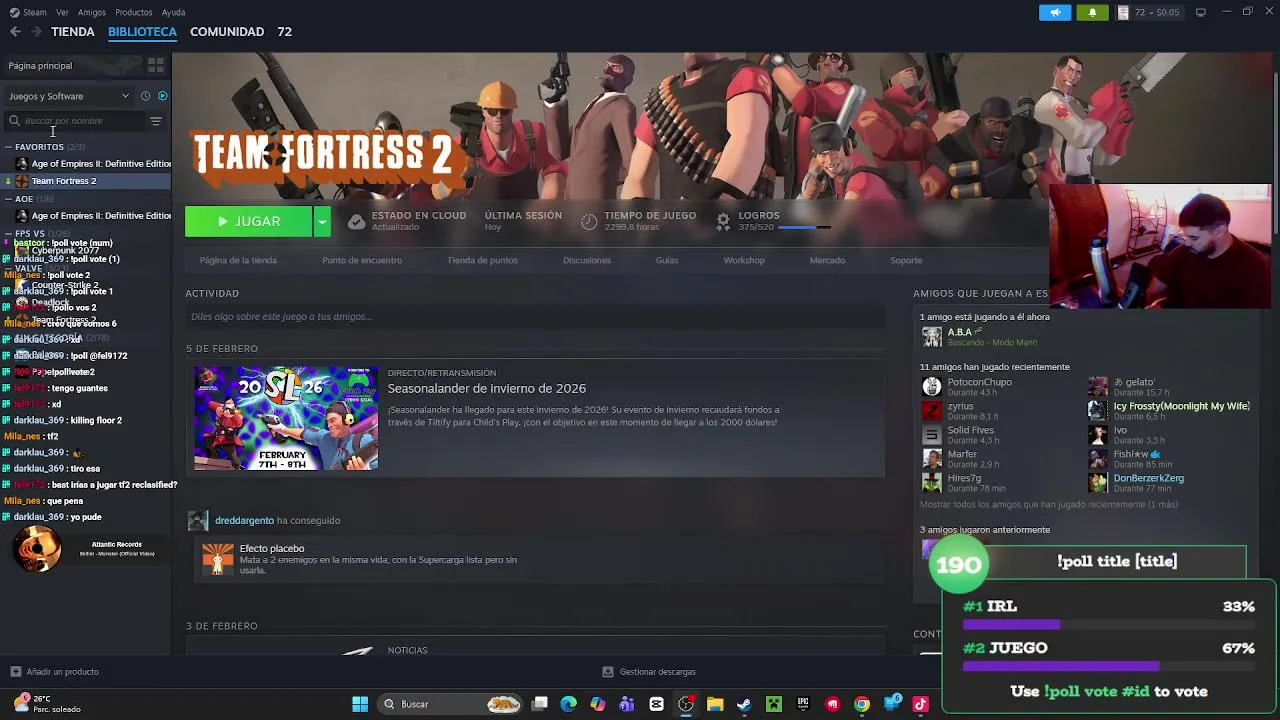Switch to the COMUNIDAD tab

pos(227,32)
